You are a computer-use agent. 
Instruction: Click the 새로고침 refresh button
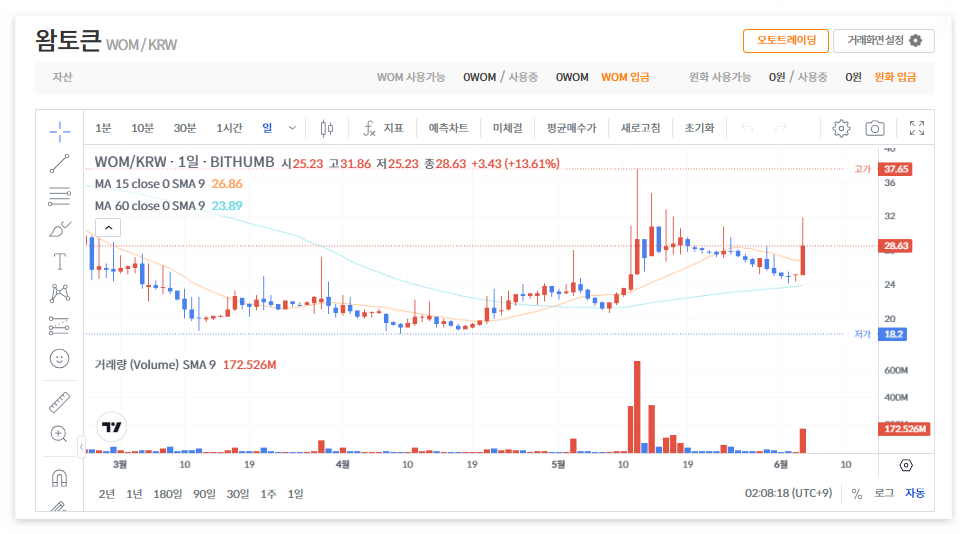[x=640, y=128]
